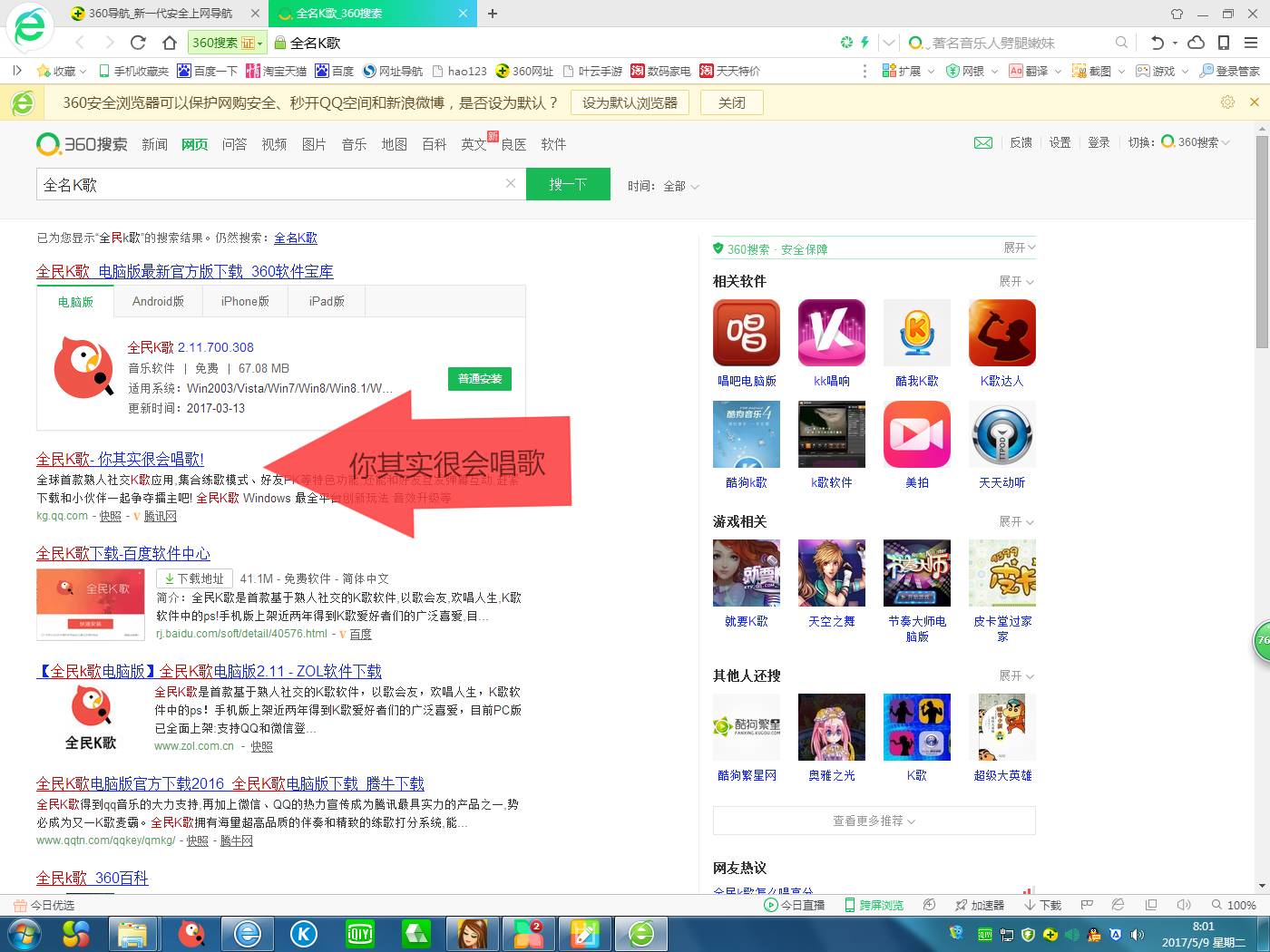The image size is (1270, 952).
Task: Open 截图 screenshot toolbar item
Action: tap(1098, 71)
